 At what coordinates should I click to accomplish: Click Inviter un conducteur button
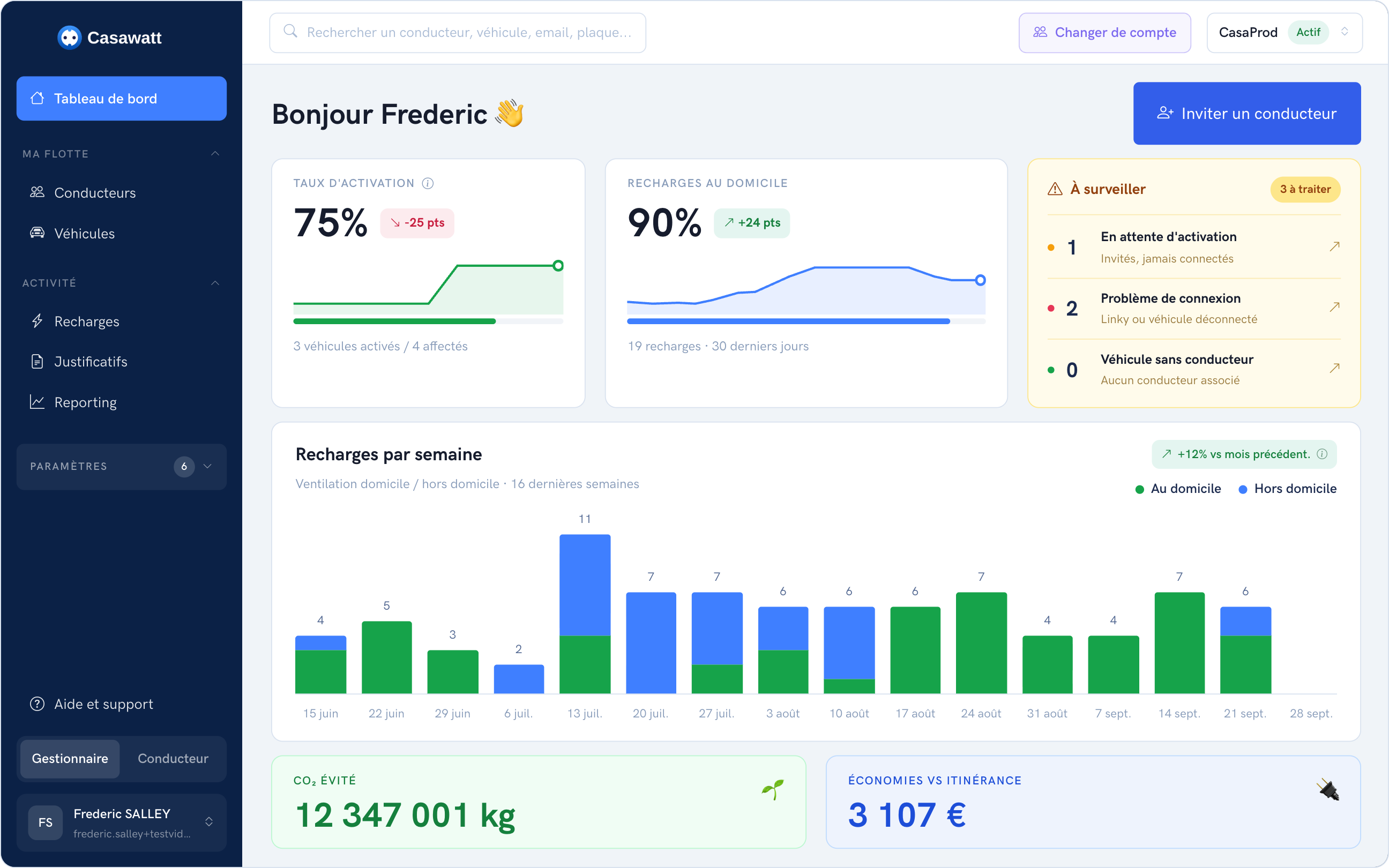pyautogui.click(x=1246, y=114)
